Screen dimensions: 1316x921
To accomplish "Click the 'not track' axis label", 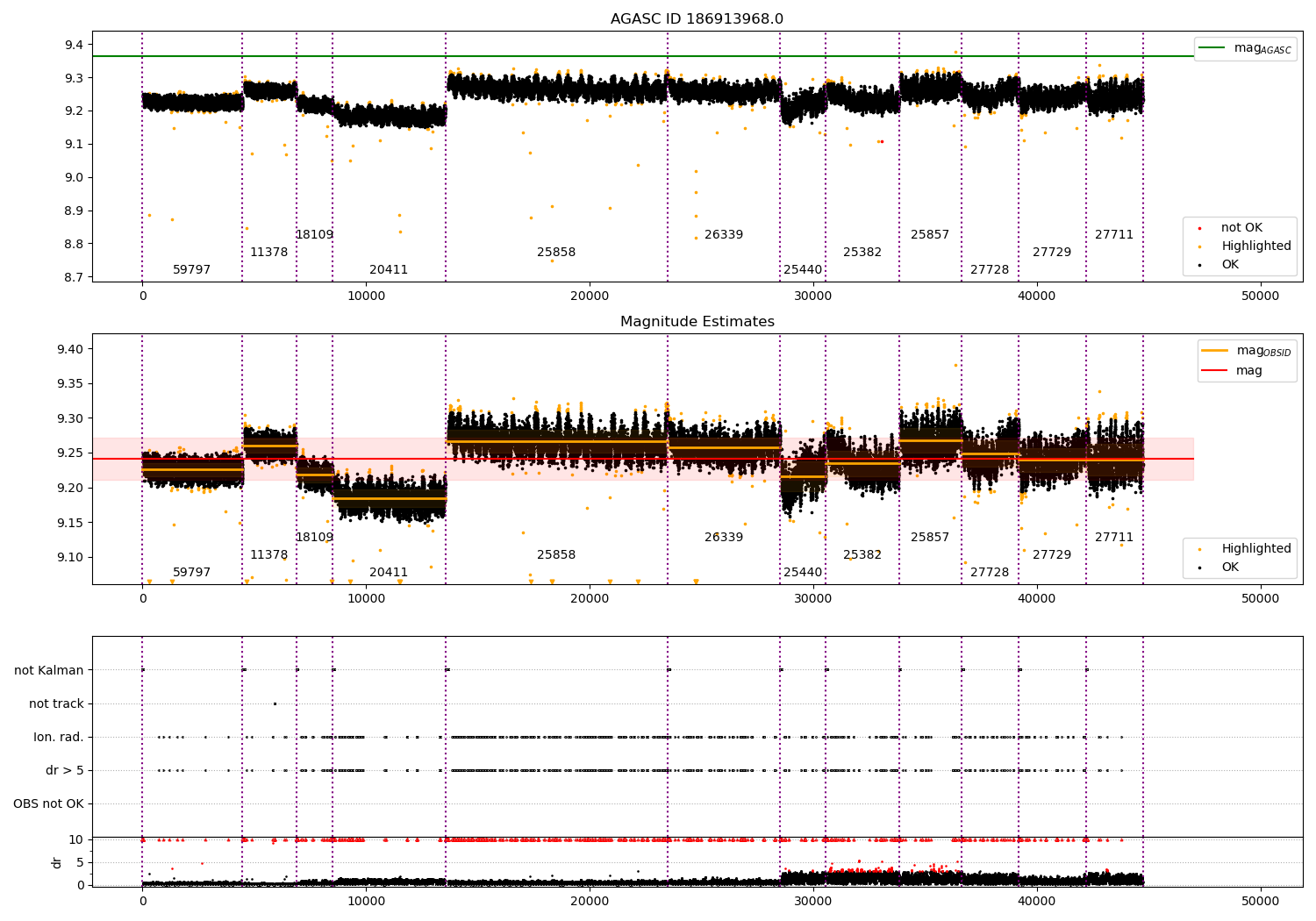I will point(56,703).
